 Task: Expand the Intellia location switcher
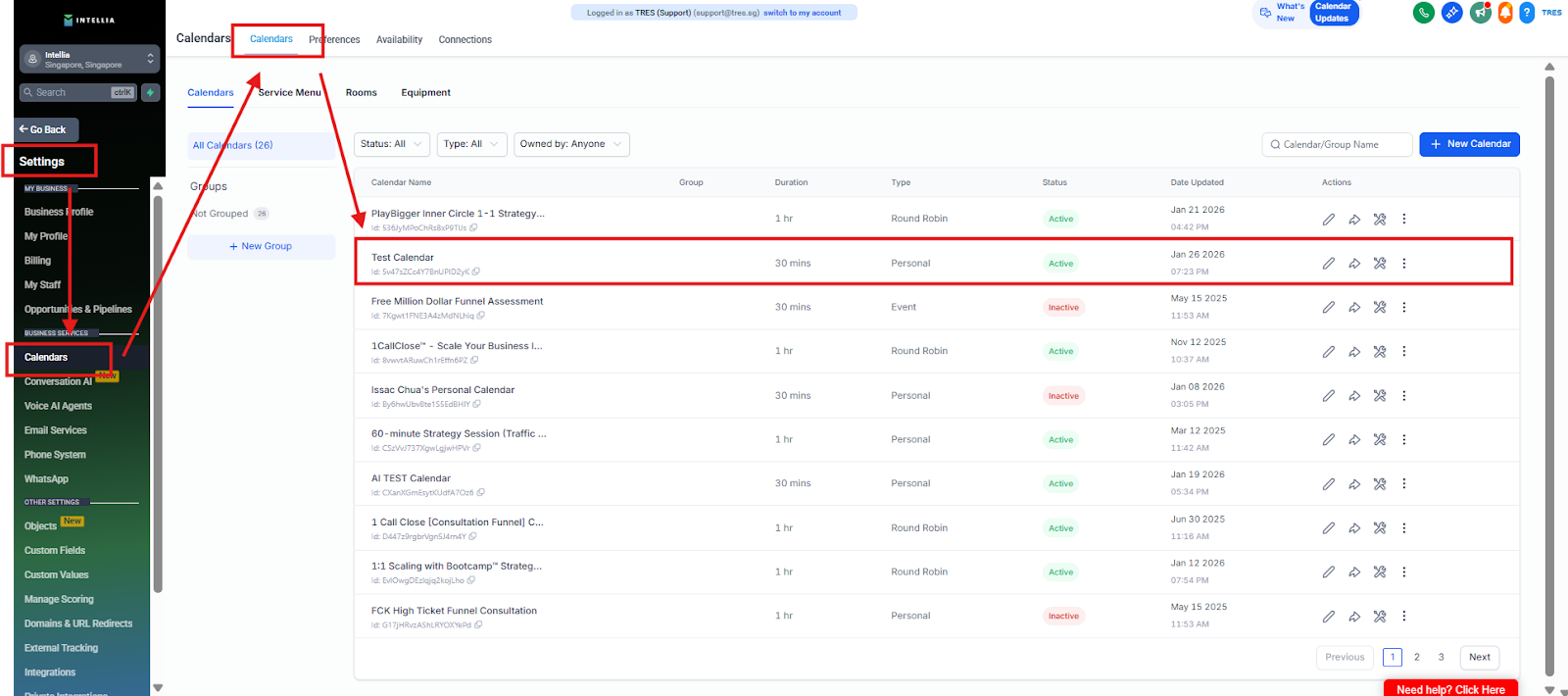[89, 59]
